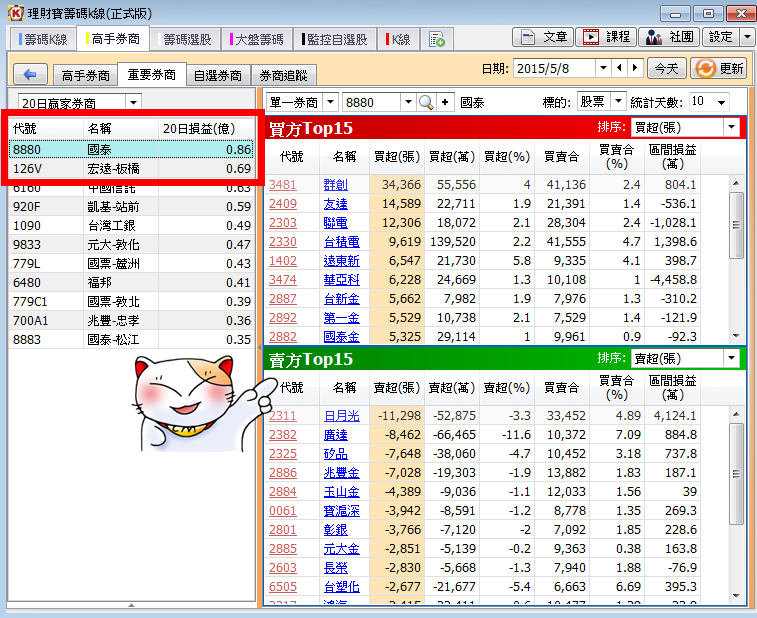
Task: Click the date field 2015/5/8
Action: pyautogui.click(x=554, y=68)
